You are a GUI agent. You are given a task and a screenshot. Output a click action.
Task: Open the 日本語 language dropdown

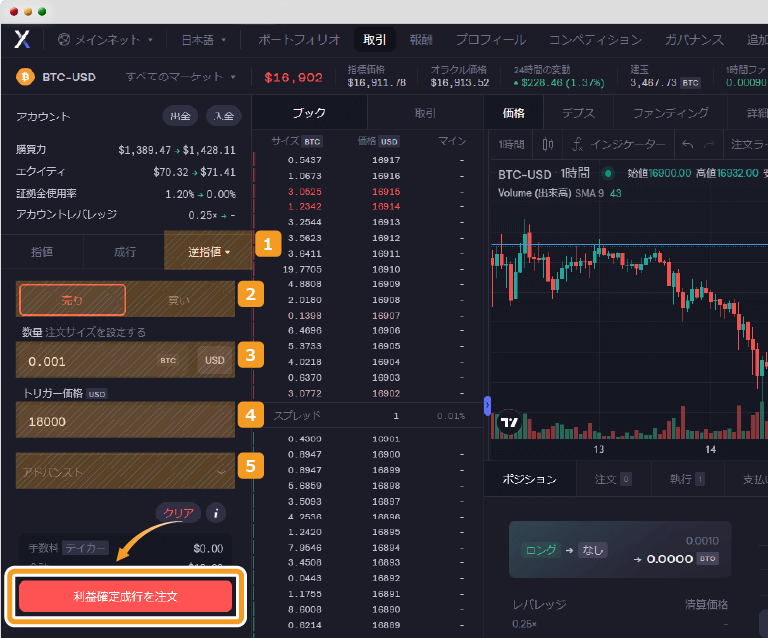point(204,40)
